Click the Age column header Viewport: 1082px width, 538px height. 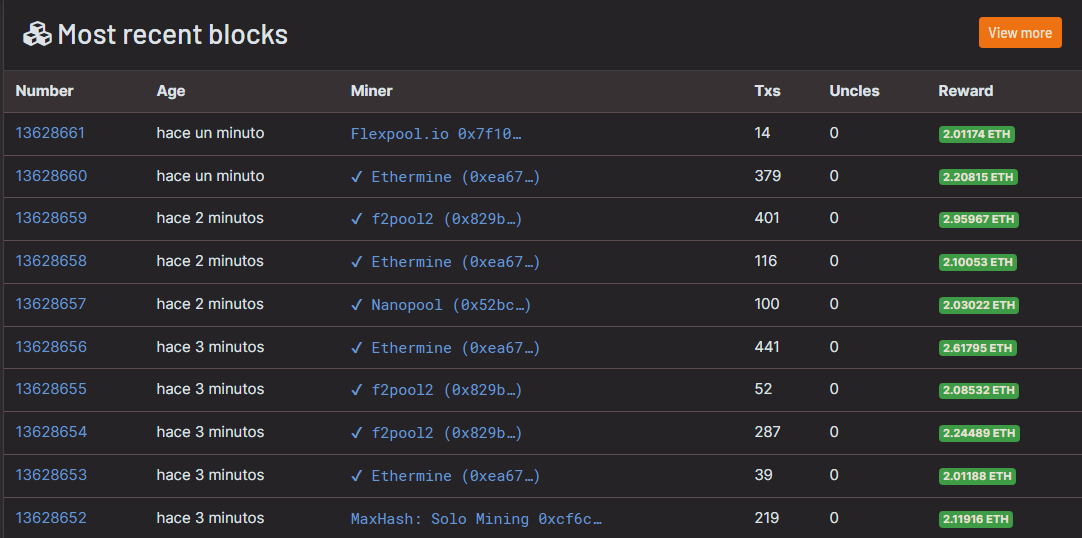[x=171, y=91]
